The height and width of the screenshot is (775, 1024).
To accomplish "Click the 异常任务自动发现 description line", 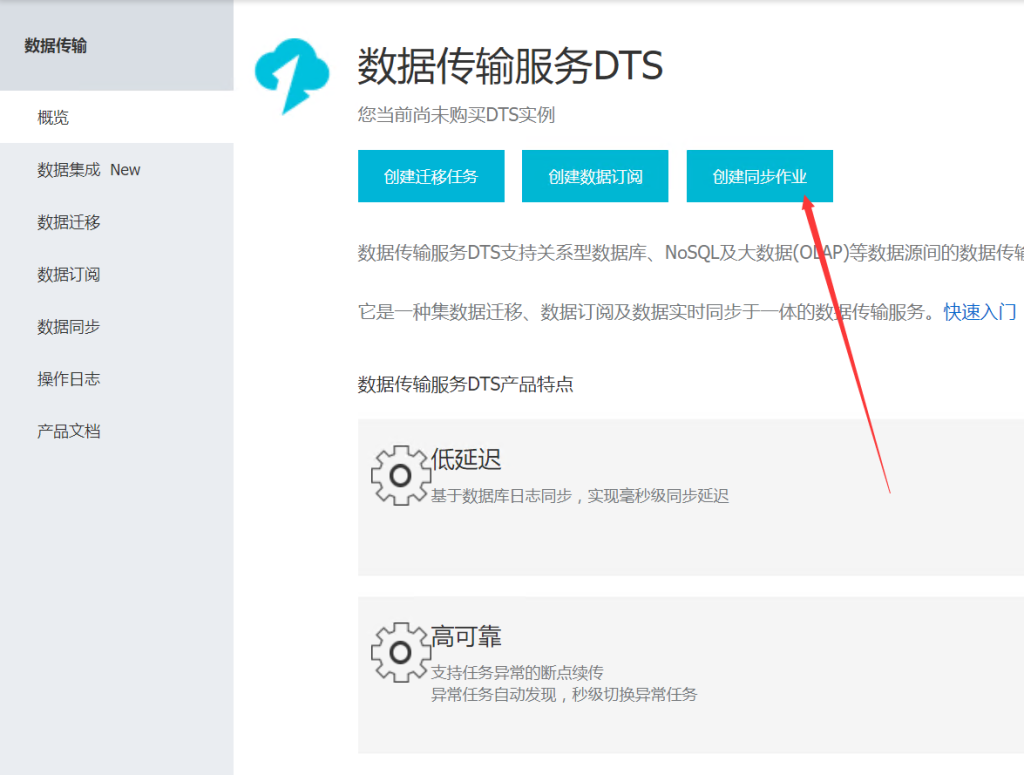I will click(564, 695).
